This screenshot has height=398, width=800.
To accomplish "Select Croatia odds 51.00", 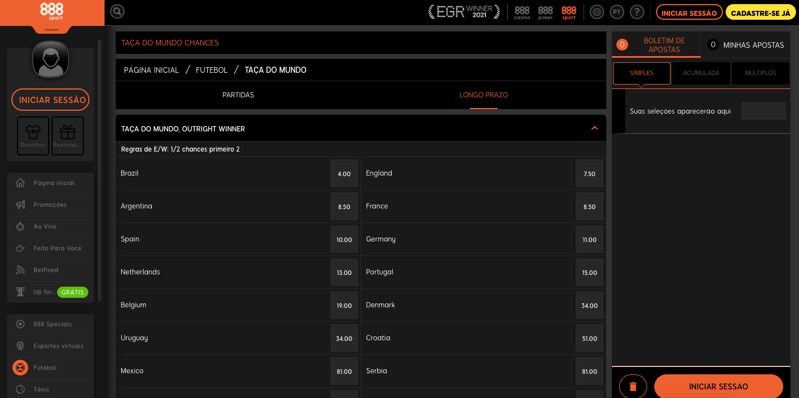I will (x=589, y=338).
